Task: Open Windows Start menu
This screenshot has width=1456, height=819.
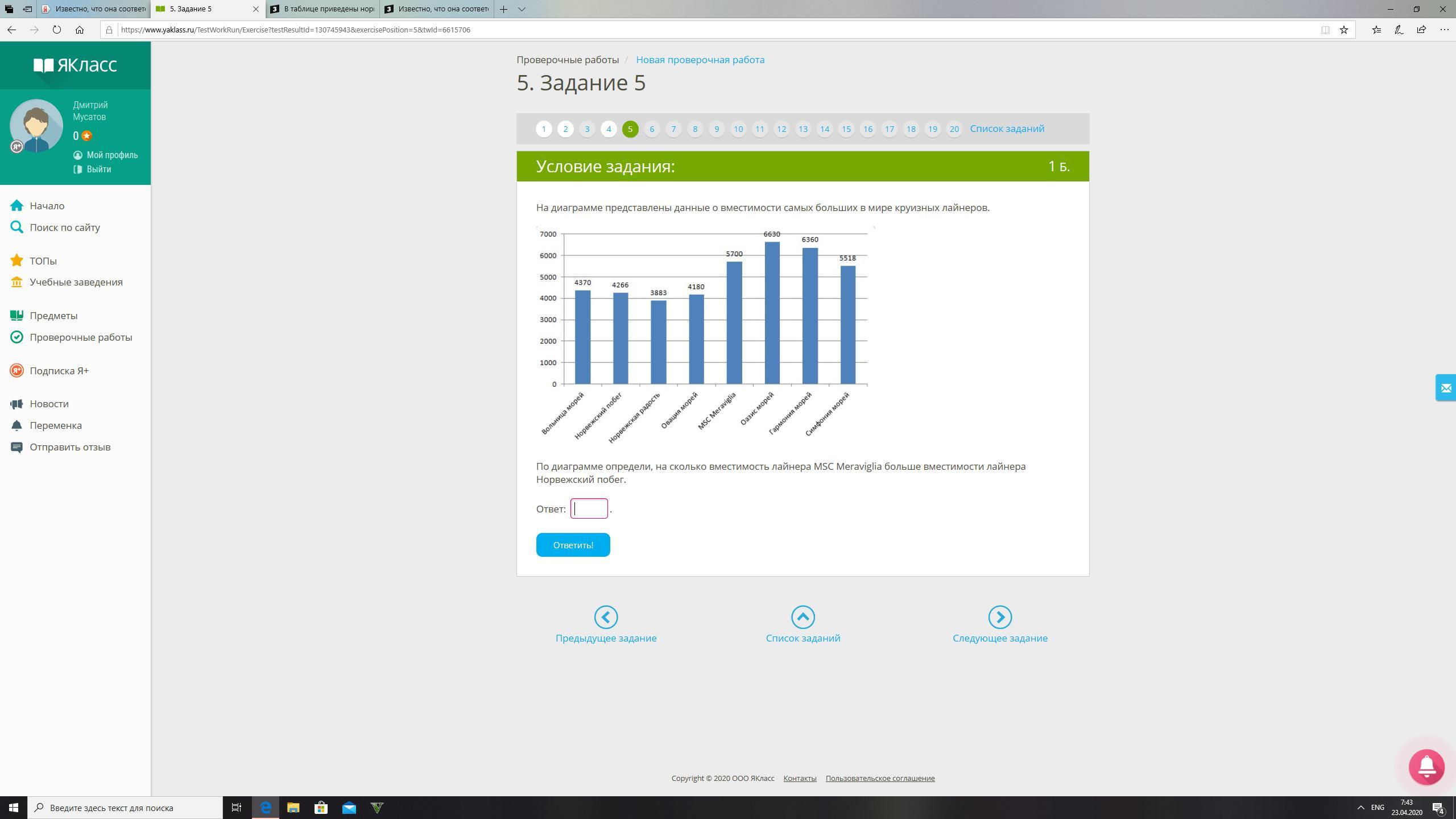Action: pyautogui.click(x=14, y=808)
